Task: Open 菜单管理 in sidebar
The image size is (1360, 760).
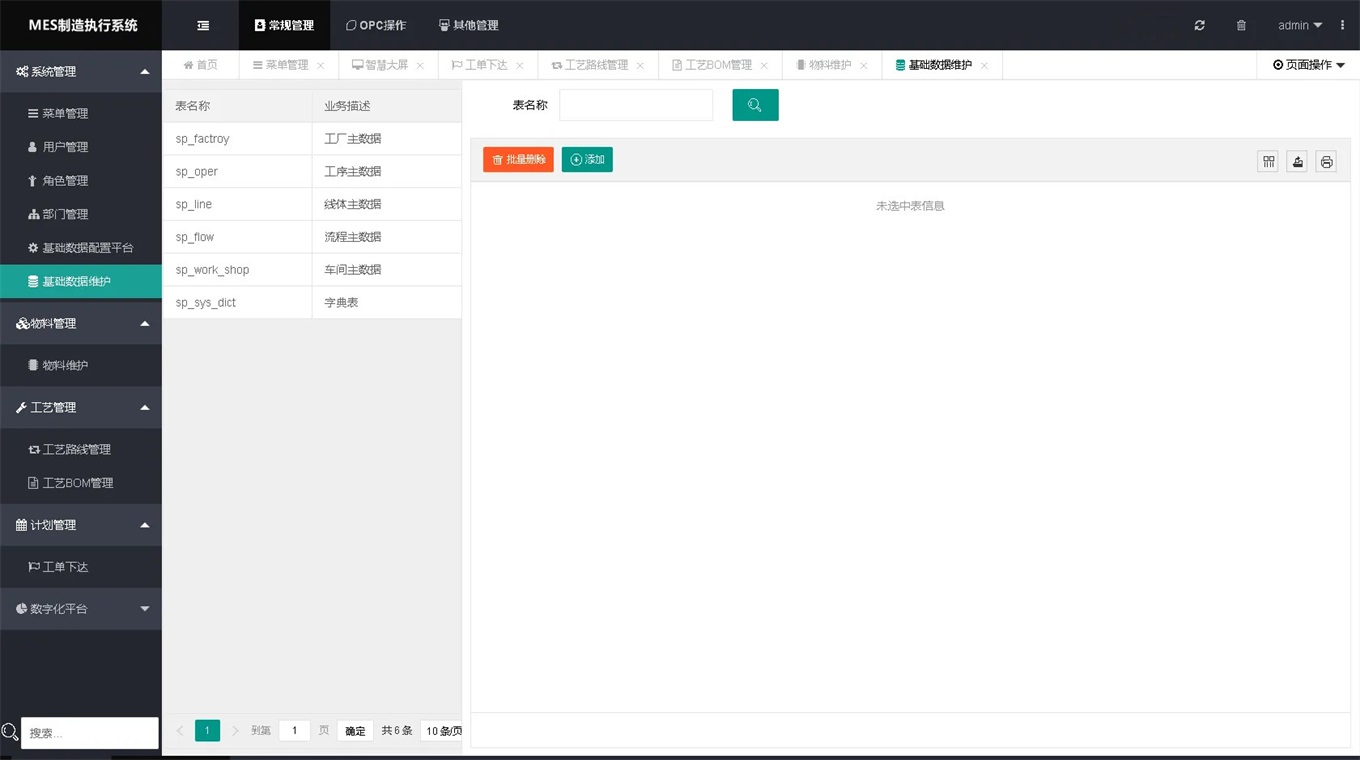Action: pyautogui.click(x=81, y=113)
